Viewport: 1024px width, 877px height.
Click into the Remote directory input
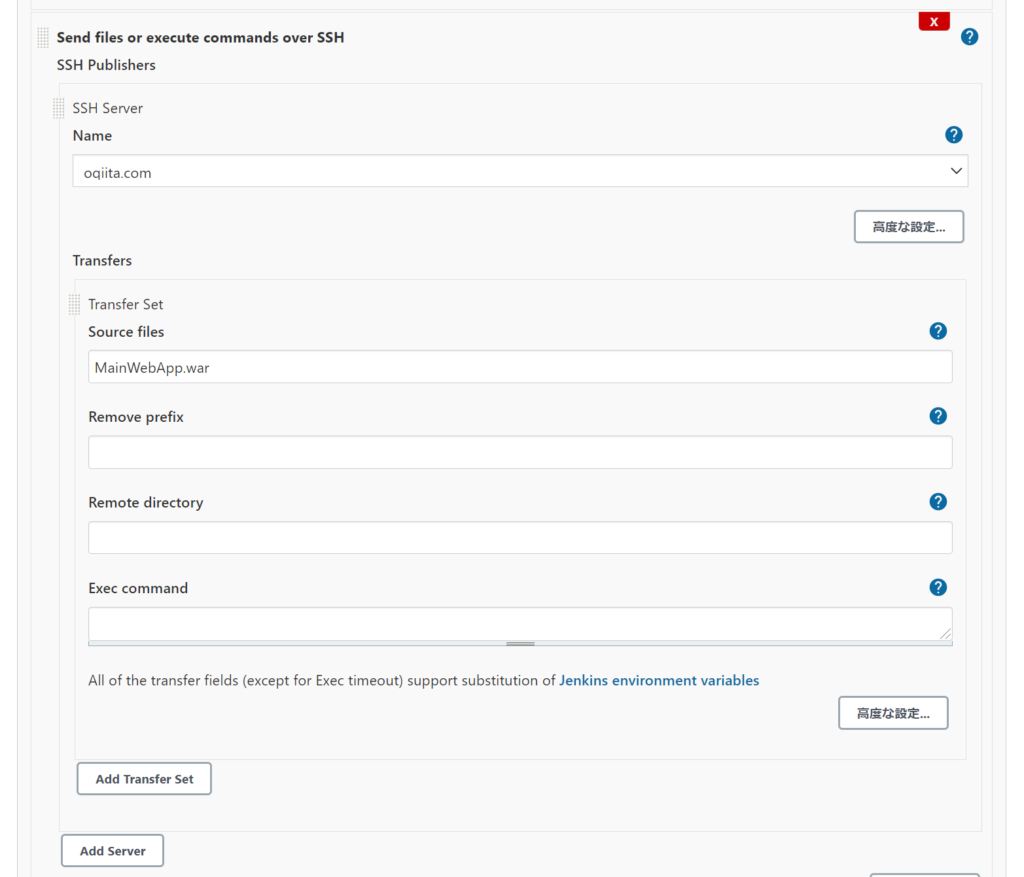point(520,538)
